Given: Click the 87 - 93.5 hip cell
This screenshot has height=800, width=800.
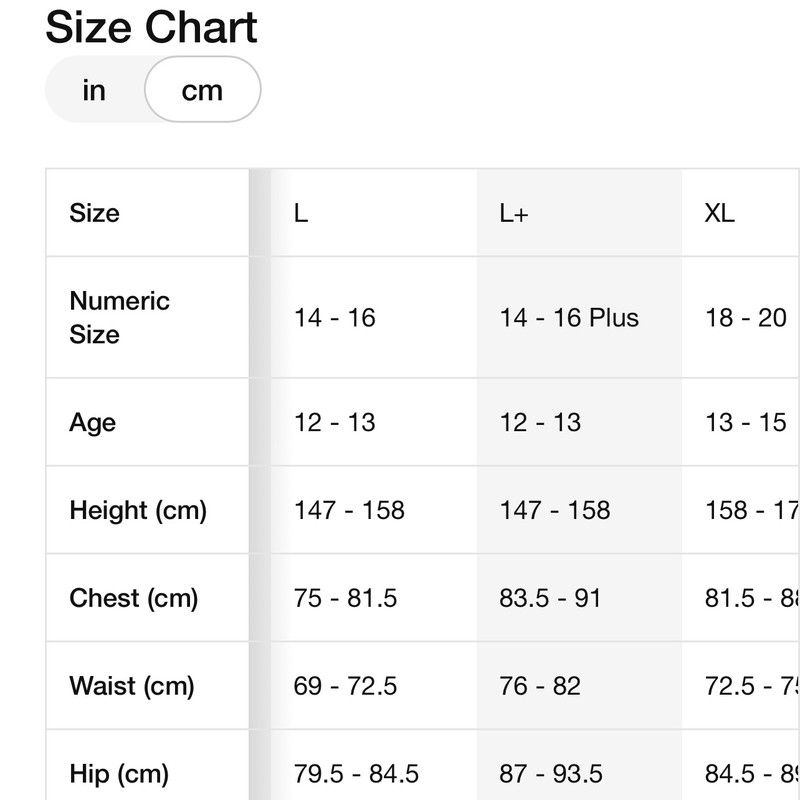Looking at the screenshot, I should tap(551, 773).
